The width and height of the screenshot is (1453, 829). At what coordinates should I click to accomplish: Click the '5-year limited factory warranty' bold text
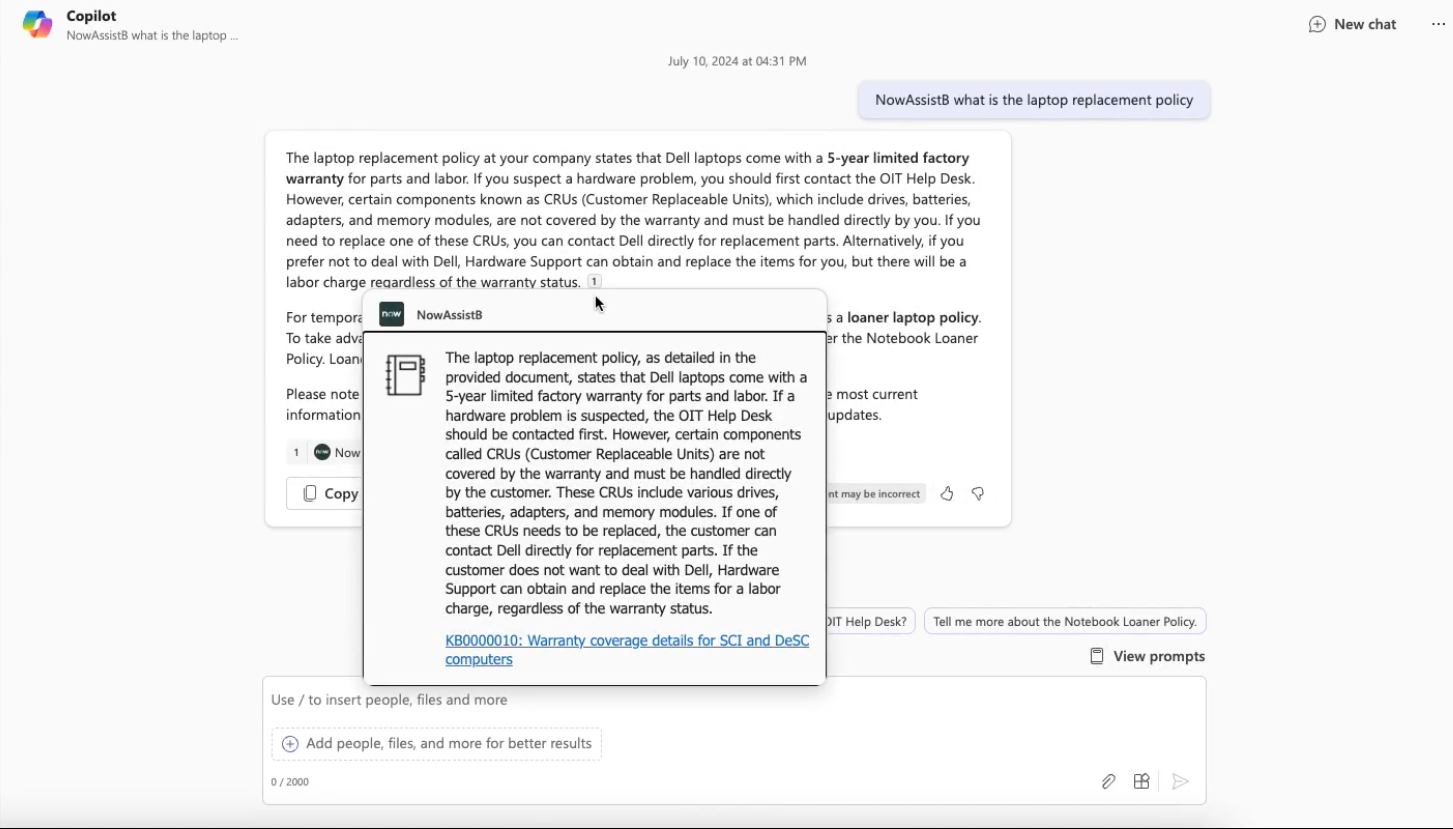pyautogui.click(x=627, y=168)
